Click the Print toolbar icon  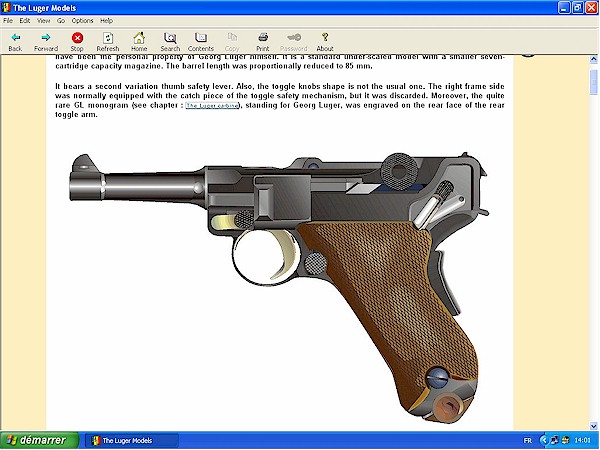click(x=262, y=37)
